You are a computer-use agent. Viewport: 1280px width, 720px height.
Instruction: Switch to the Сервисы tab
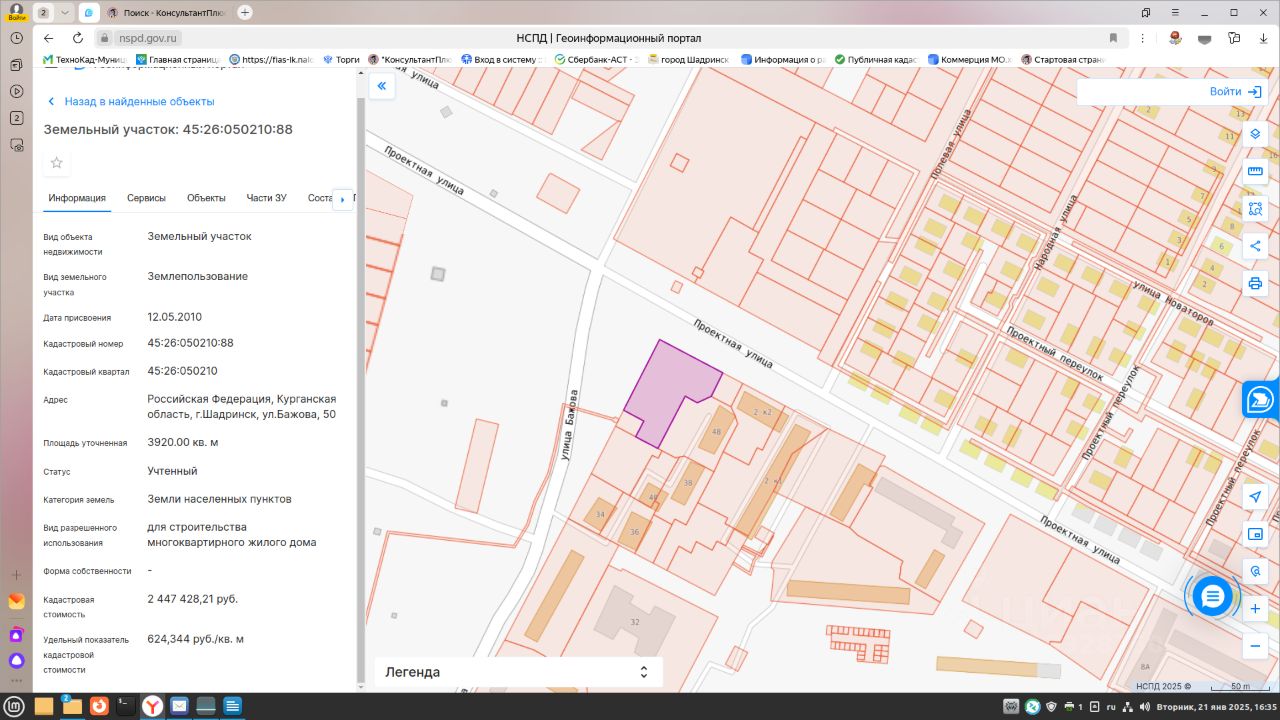tap(146, 198)
